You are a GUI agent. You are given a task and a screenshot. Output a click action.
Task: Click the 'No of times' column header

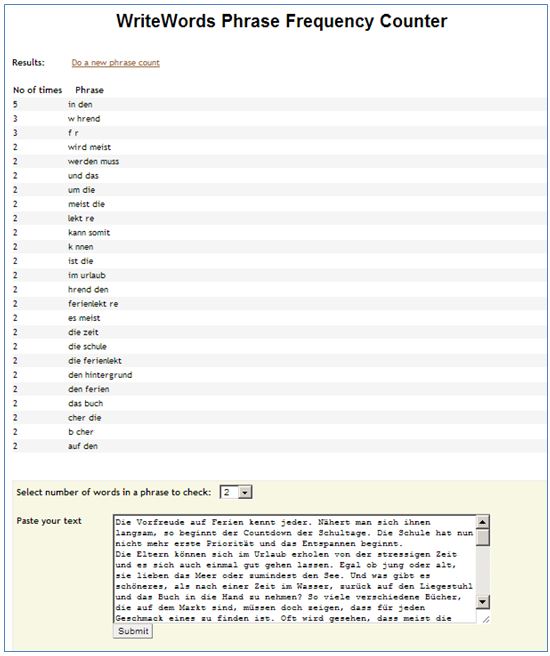click(x=37, y=90)
